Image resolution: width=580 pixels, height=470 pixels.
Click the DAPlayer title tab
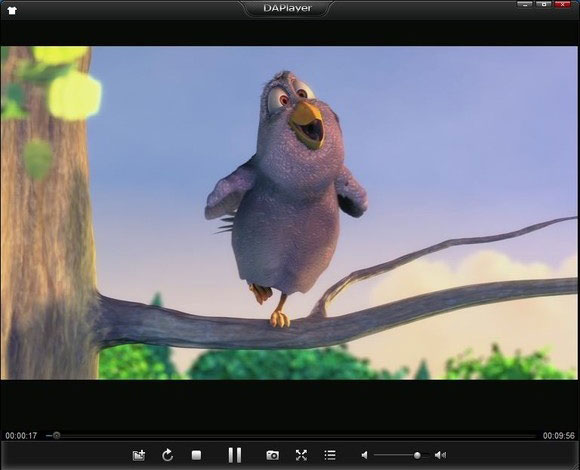[x=287, y=8]
